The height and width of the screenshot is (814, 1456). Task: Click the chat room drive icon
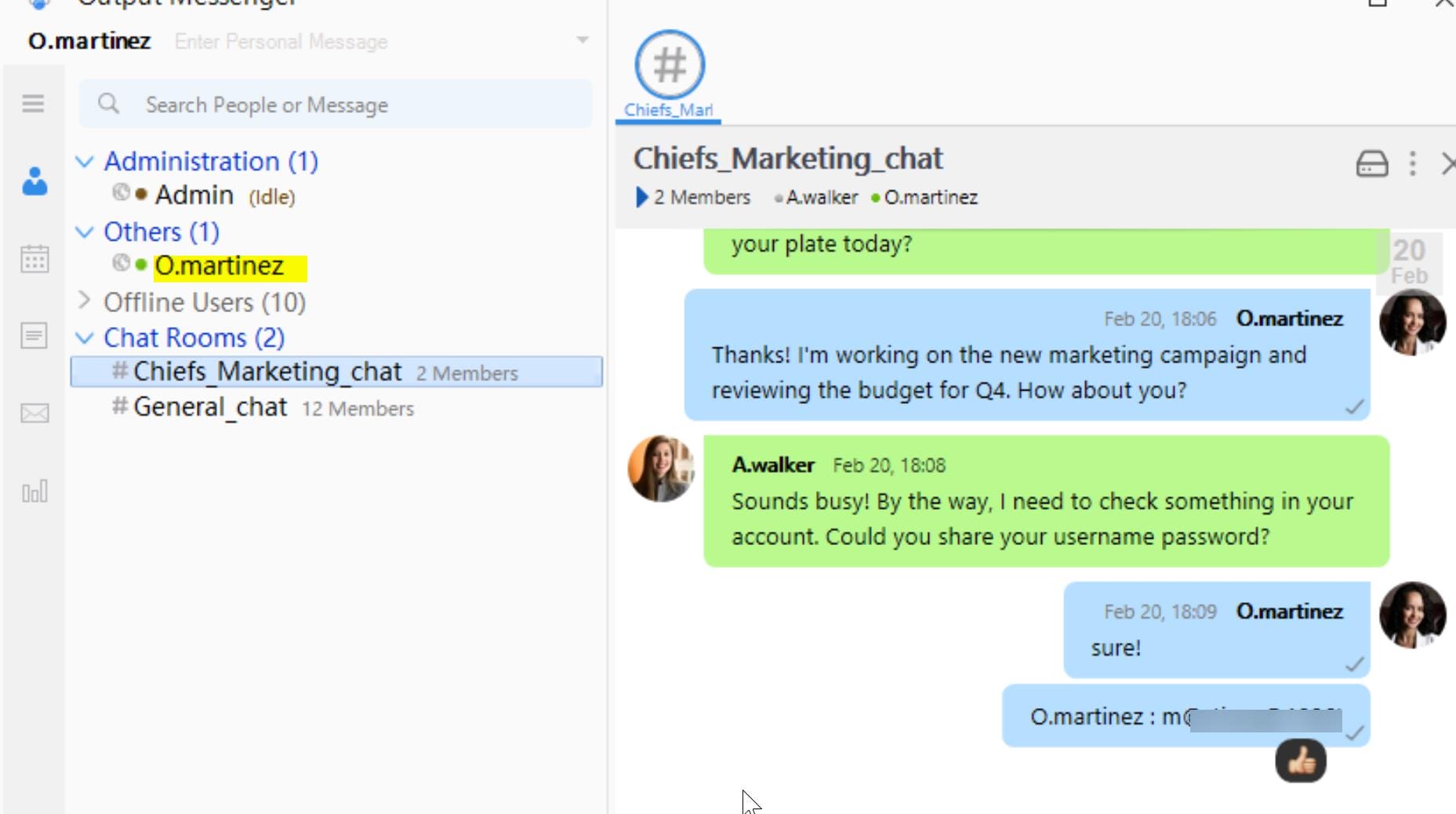[x=1372, y=164]
